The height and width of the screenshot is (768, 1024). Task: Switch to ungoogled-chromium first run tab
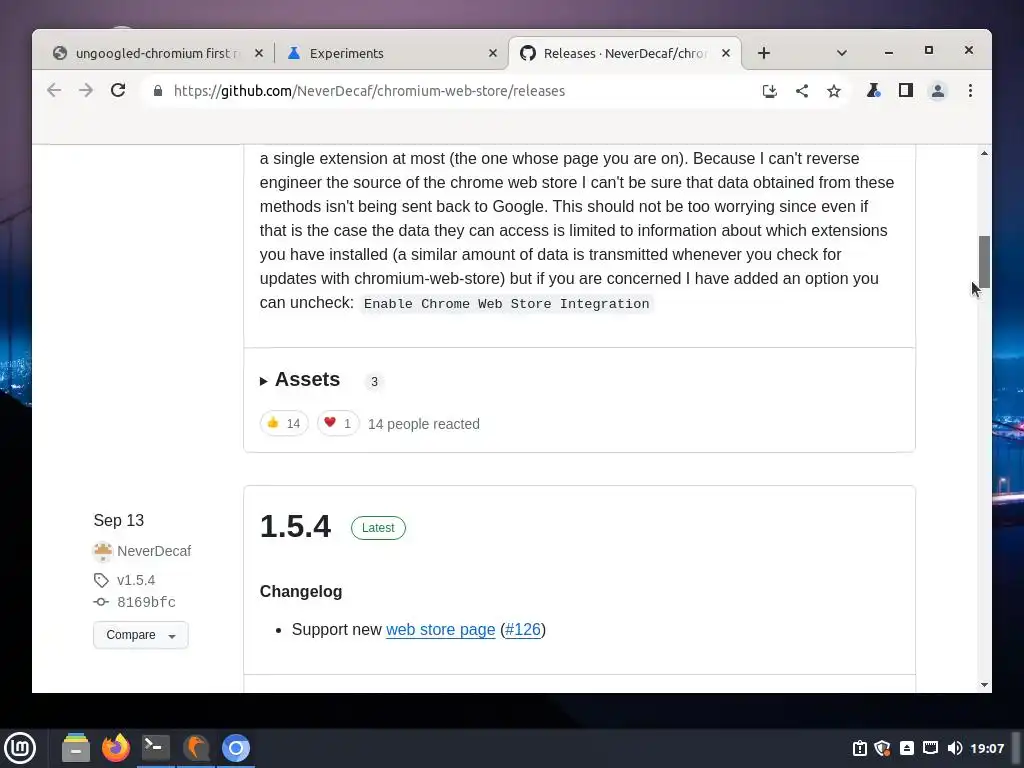157,54
